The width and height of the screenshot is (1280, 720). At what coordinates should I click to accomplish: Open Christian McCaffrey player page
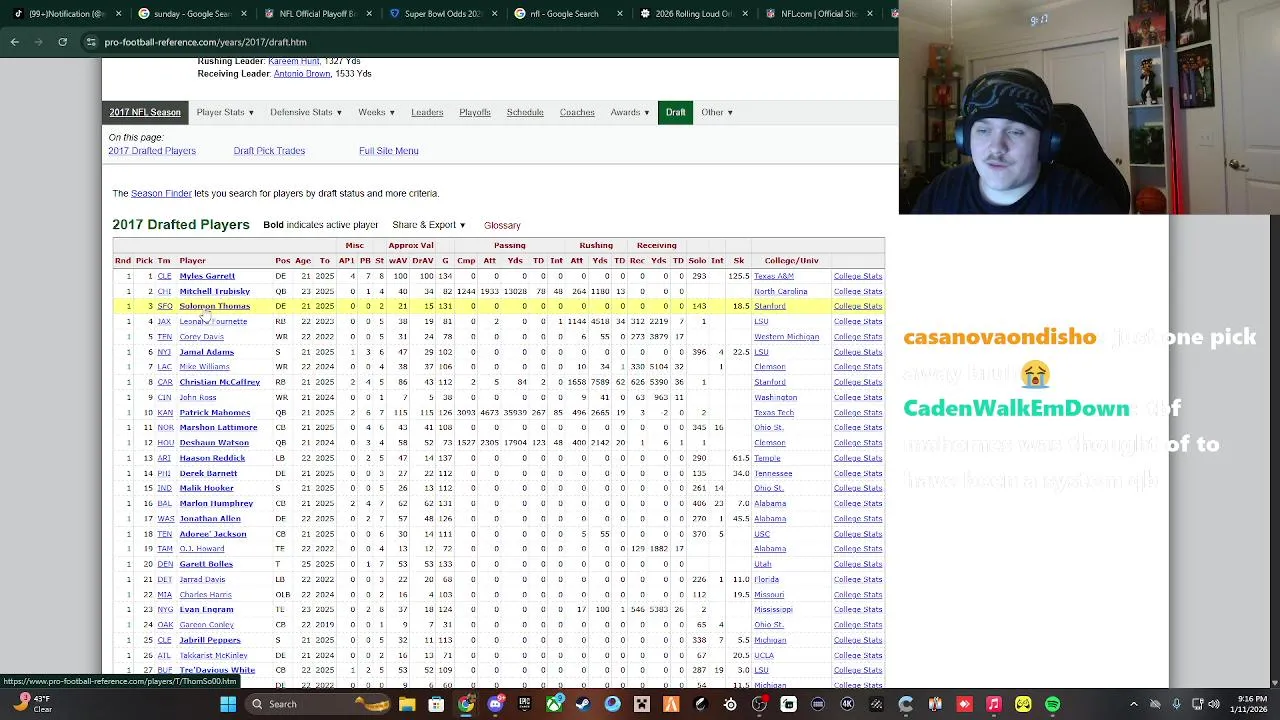(219, 382)
